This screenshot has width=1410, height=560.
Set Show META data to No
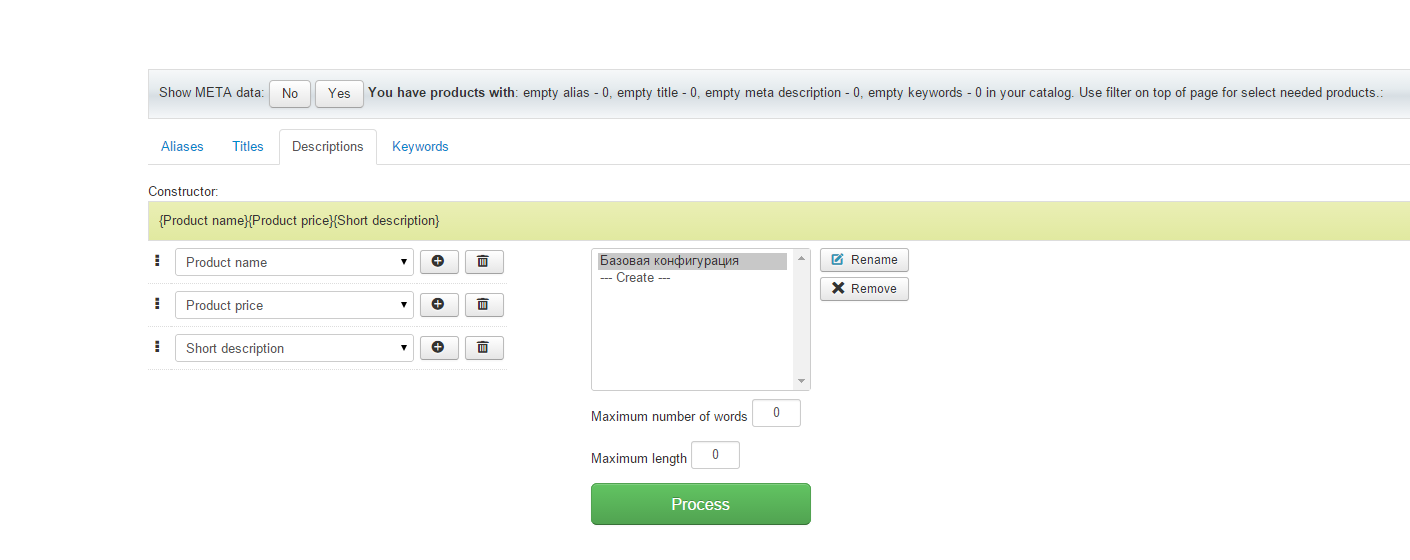click(x=290, y=93)
